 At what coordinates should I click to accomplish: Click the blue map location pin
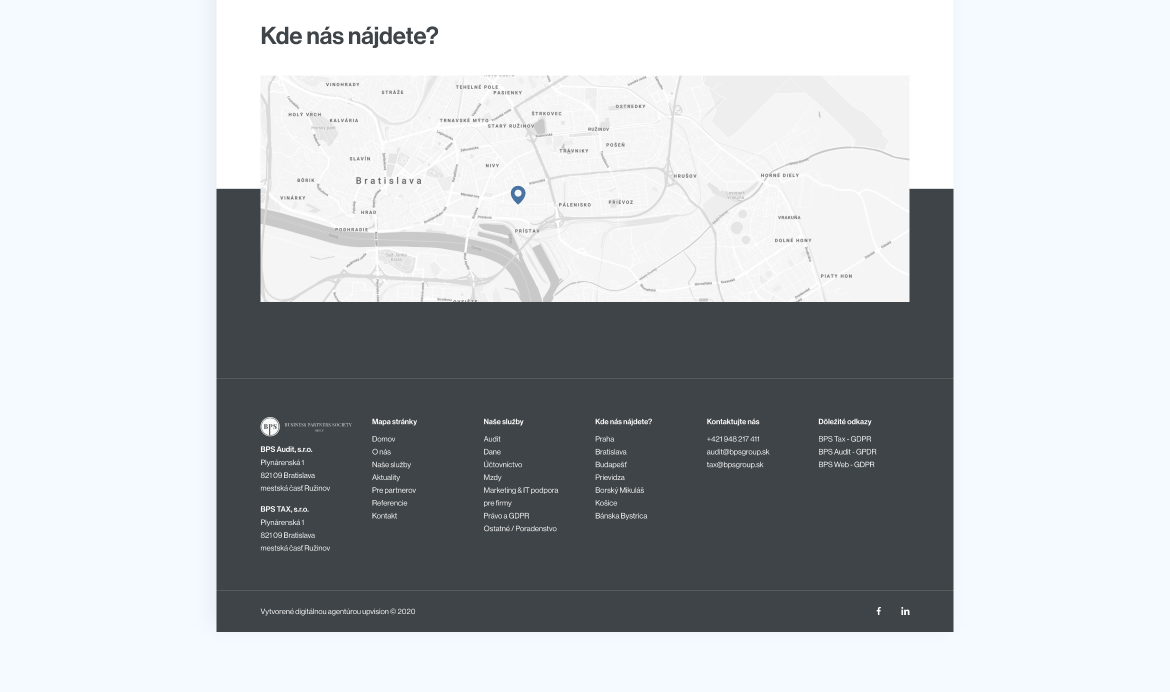tap(518, 194)
